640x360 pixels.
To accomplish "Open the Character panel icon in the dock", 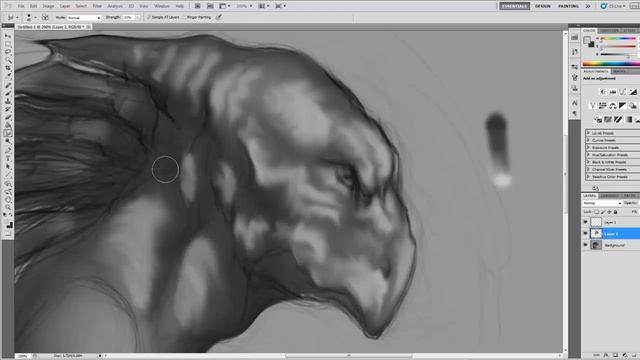I will pyautogui.click(x=575, y=103).
